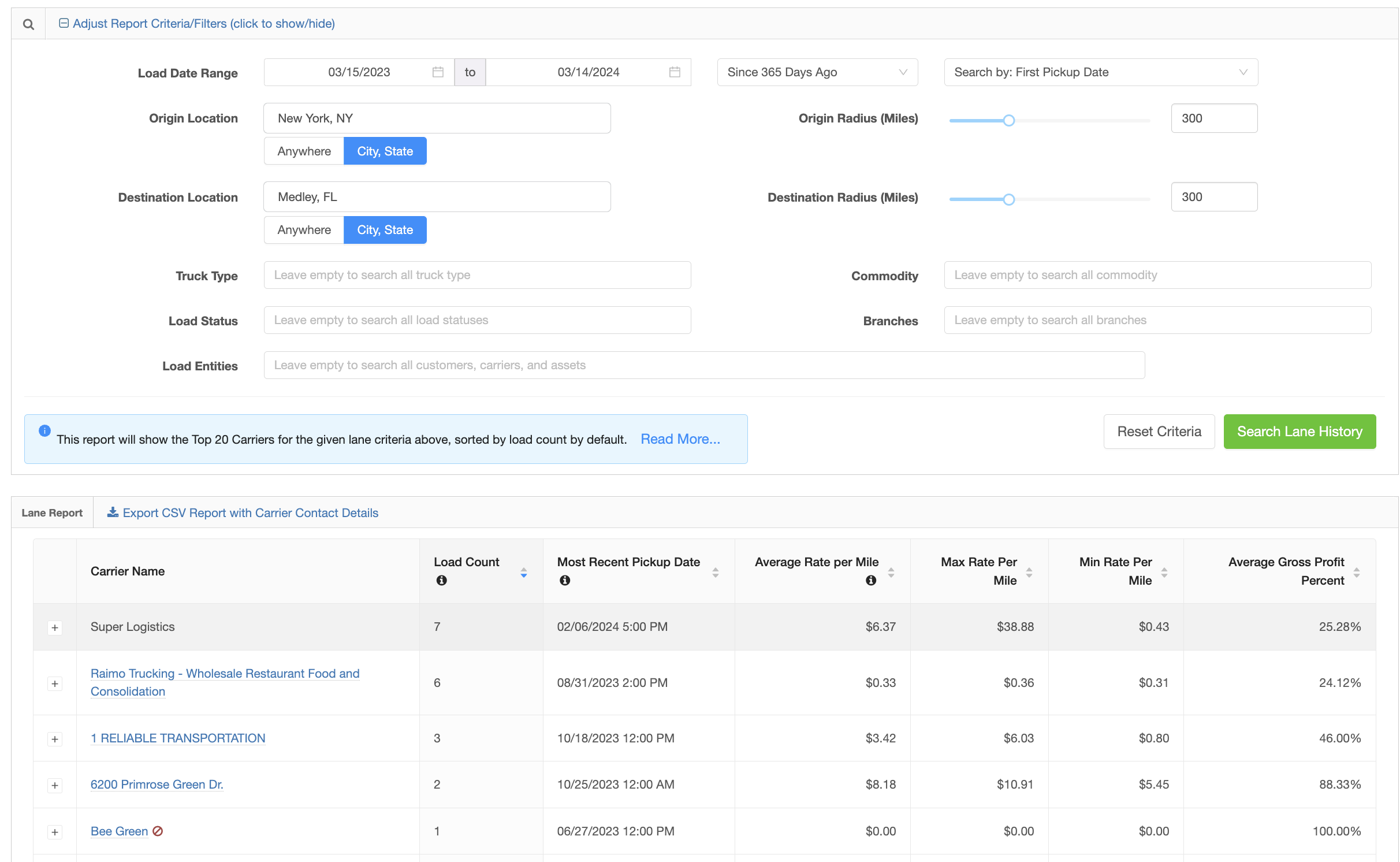Click Bee Green's red prohibited icon
Screen dimensions: 1400x862
click(x=158, y=831)
